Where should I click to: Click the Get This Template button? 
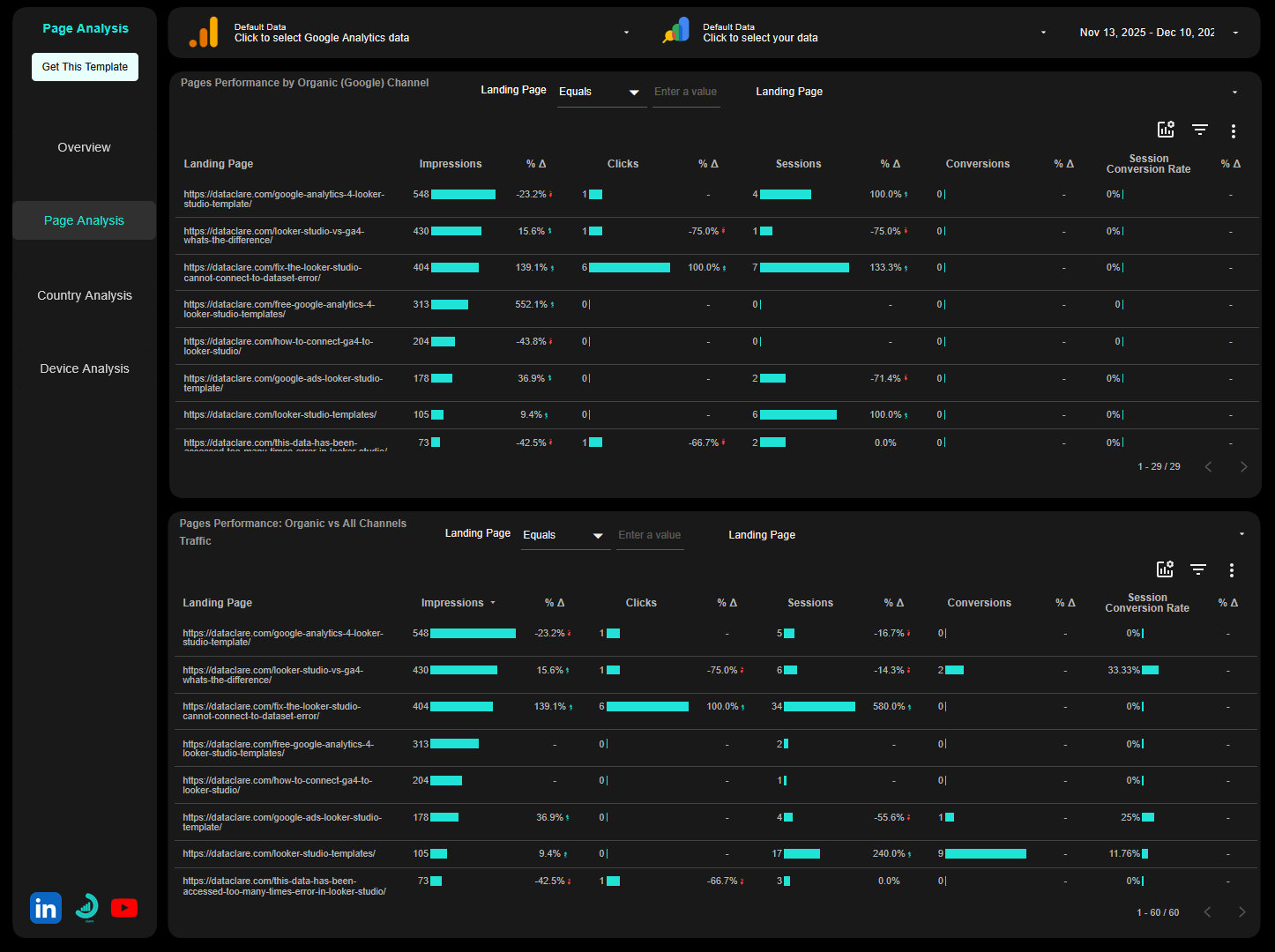[x=85, y=66]
